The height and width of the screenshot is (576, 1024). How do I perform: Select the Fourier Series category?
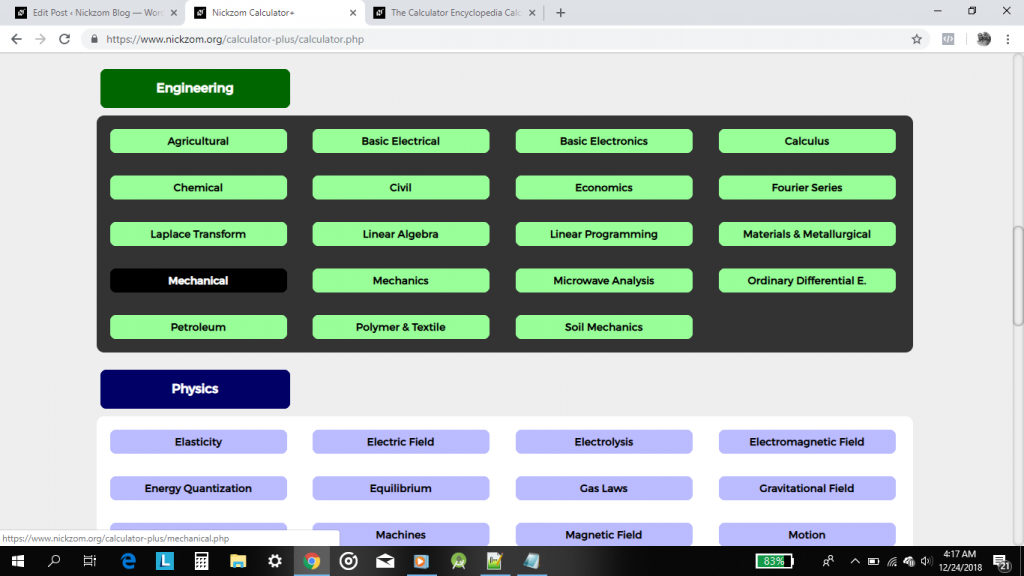807,187
